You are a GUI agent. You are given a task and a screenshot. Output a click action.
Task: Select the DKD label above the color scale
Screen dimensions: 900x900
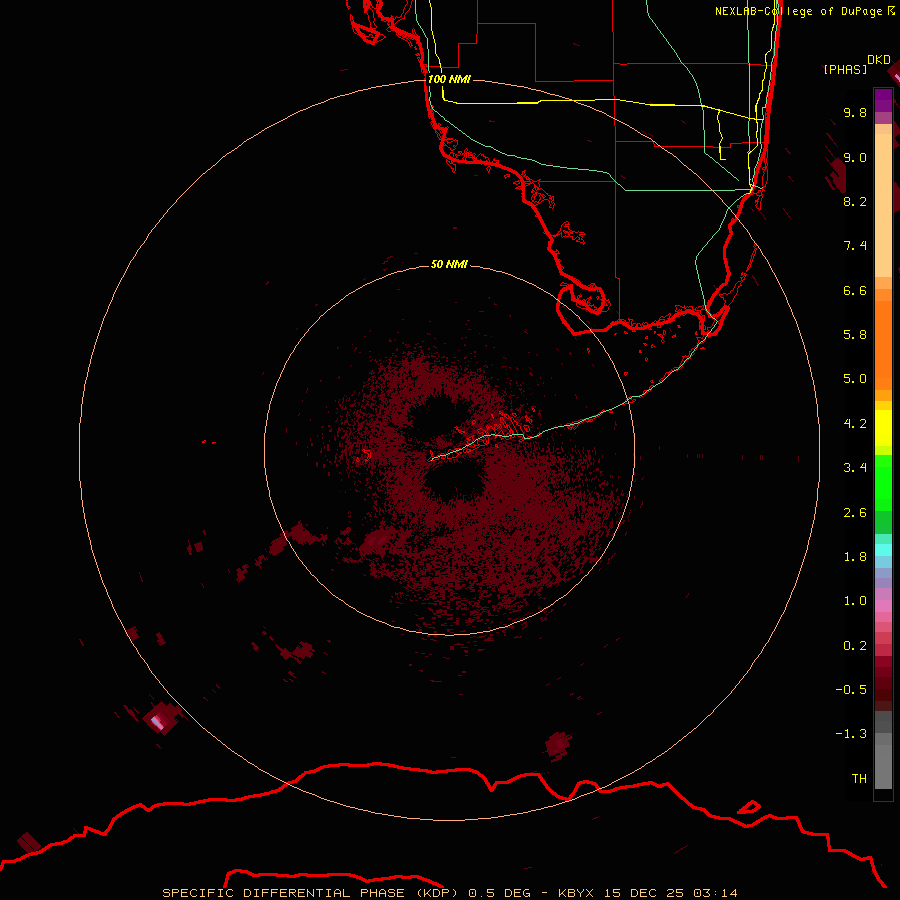pyautogui.click(x=878, y=60)
